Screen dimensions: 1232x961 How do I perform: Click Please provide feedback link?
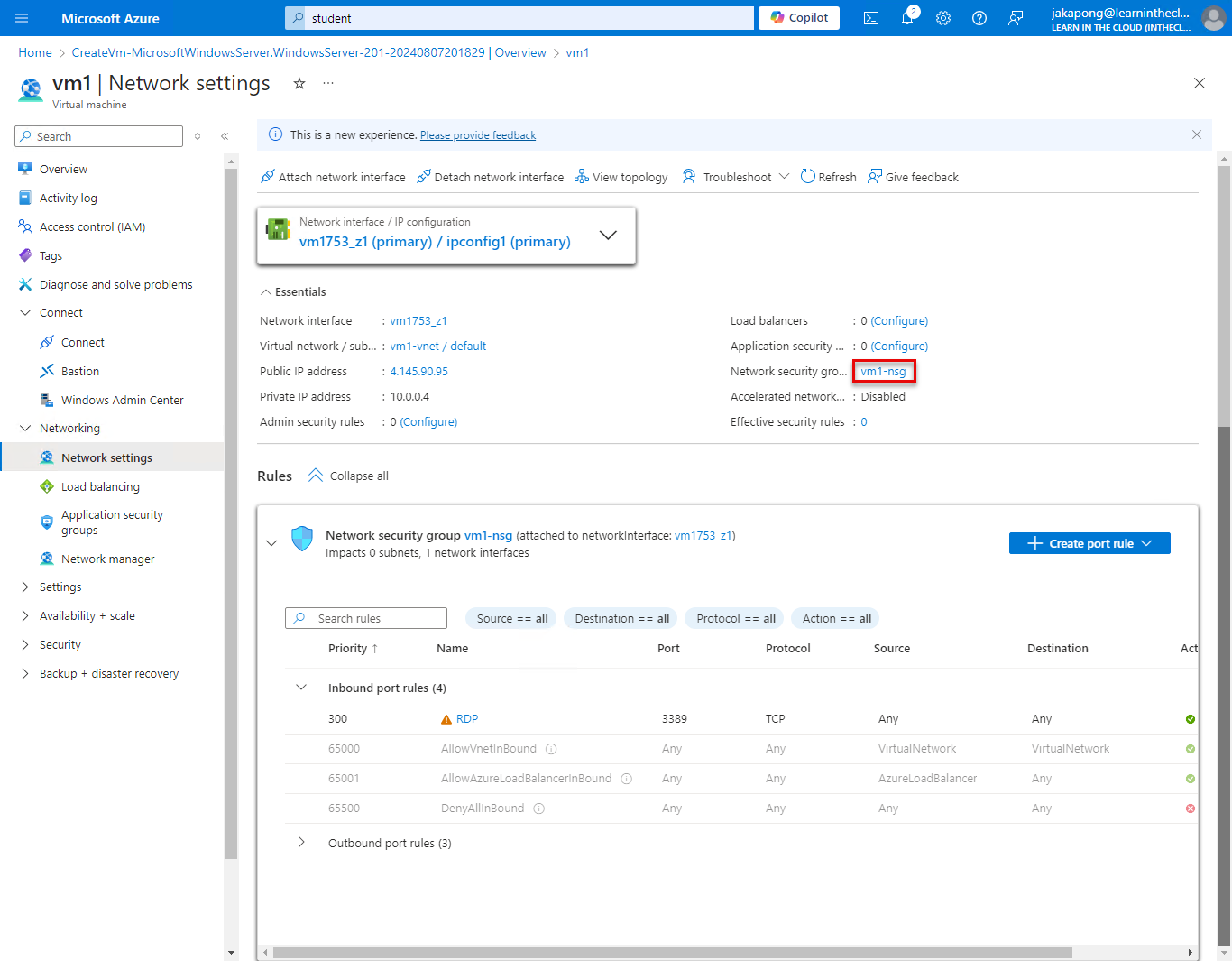(478, 135)
